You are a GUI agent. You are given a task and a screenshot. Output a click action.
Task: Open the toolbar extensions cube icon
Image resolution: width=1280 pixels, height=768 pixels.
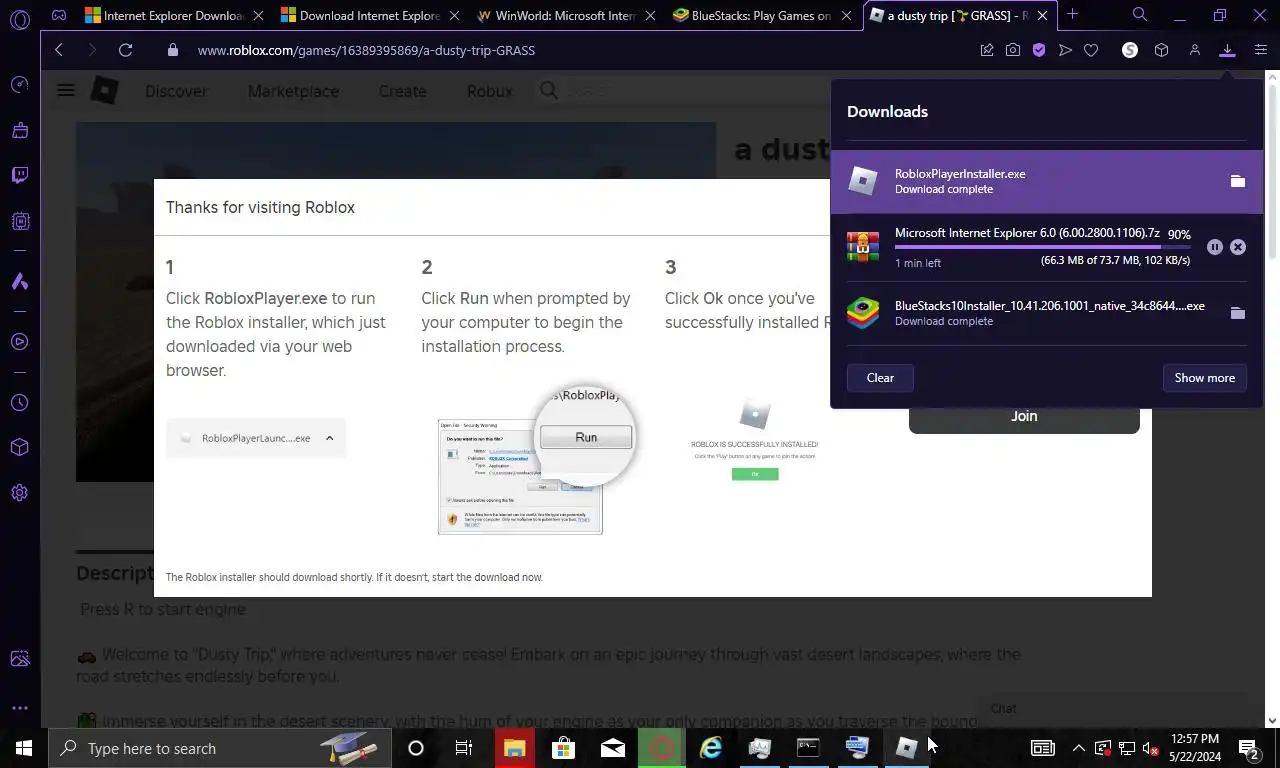(1161, 50)
